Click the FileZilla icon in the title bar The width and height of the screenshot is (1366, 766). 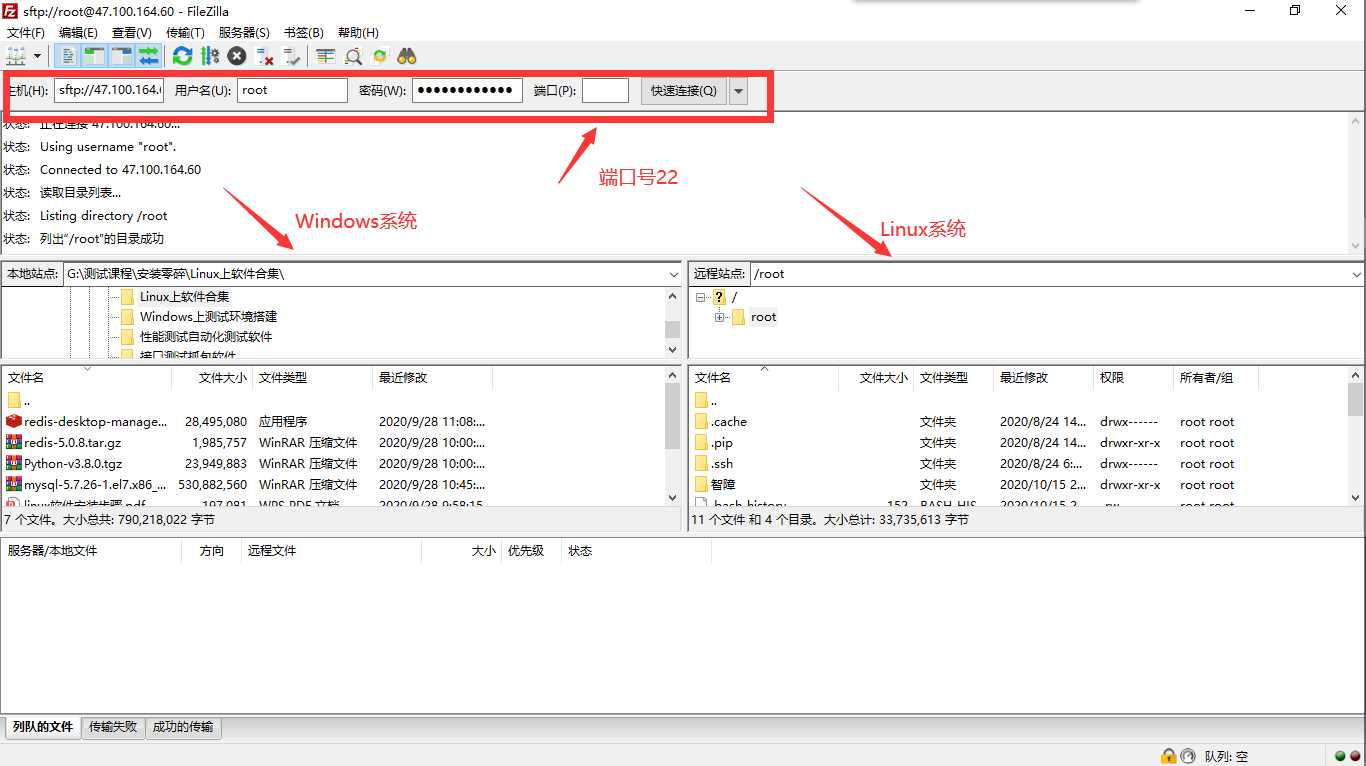click(12, 11)
